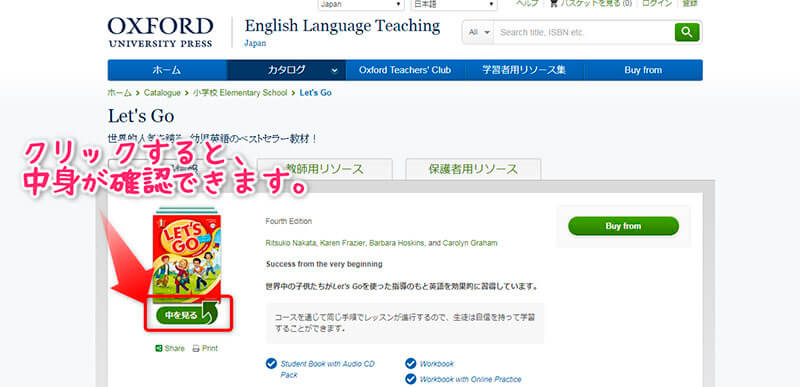Click Success from the very beginning text
Screen dimensions: 800x387
324,264
